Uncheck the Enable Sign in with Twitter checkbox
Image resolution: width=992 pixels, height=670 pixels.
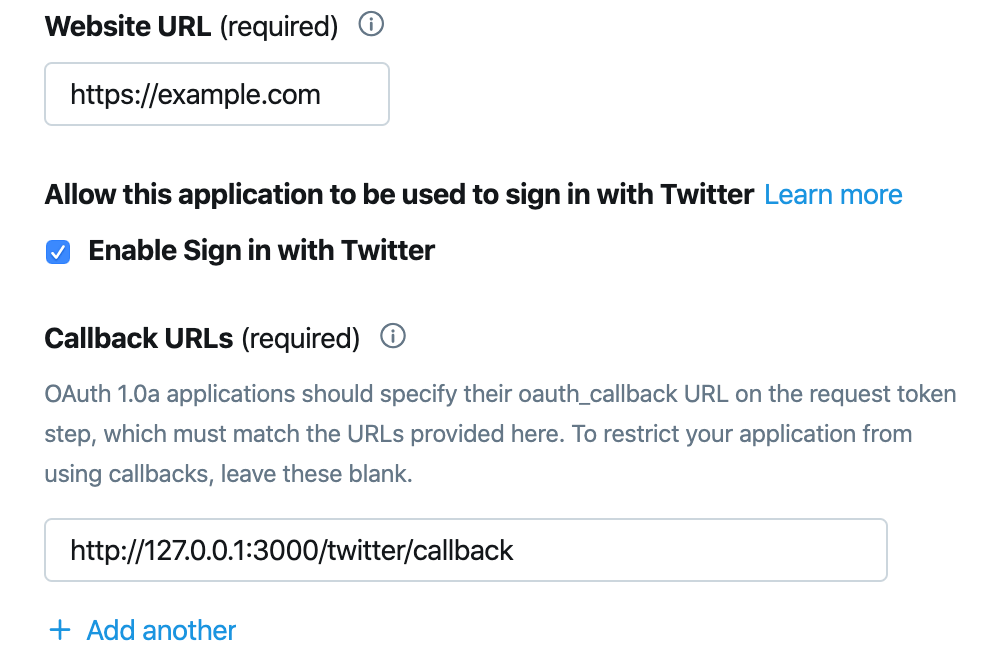(x=58, y=252)
